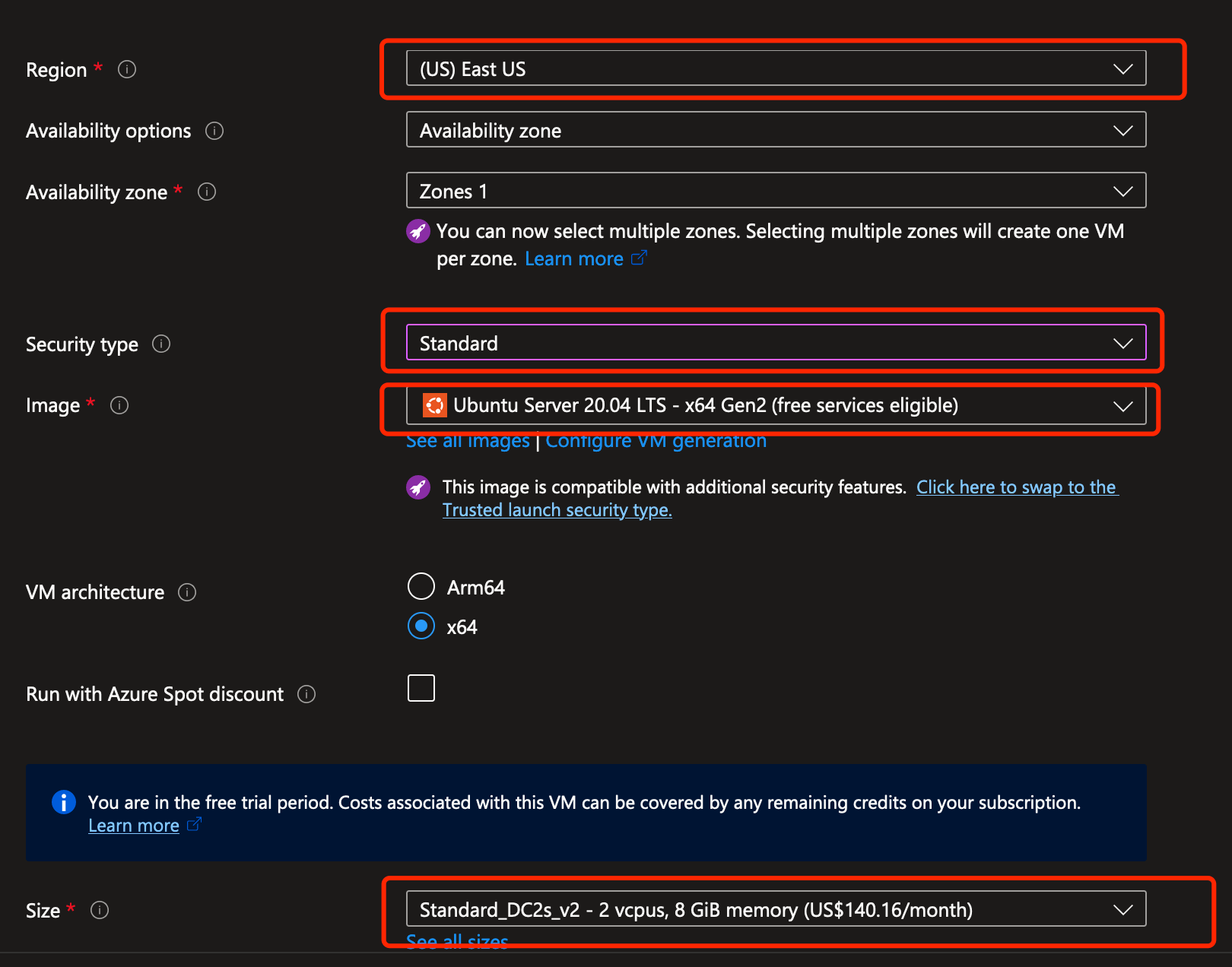Click the Availability options info icon
The height and width of the screenshot is (967, 1232).
click(214, 131)
